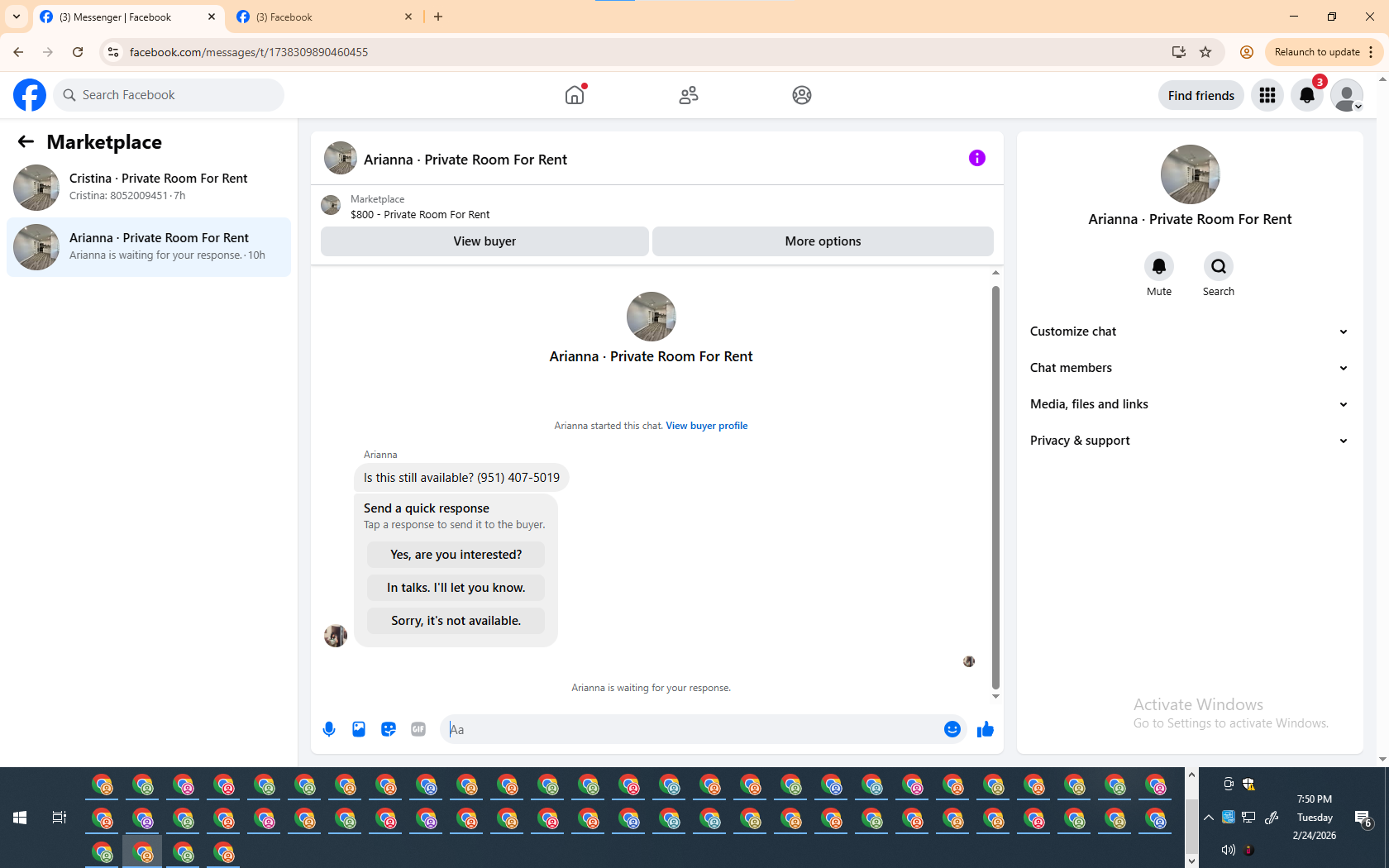Show hidden system tray icons

click(x=1209, y=818)
